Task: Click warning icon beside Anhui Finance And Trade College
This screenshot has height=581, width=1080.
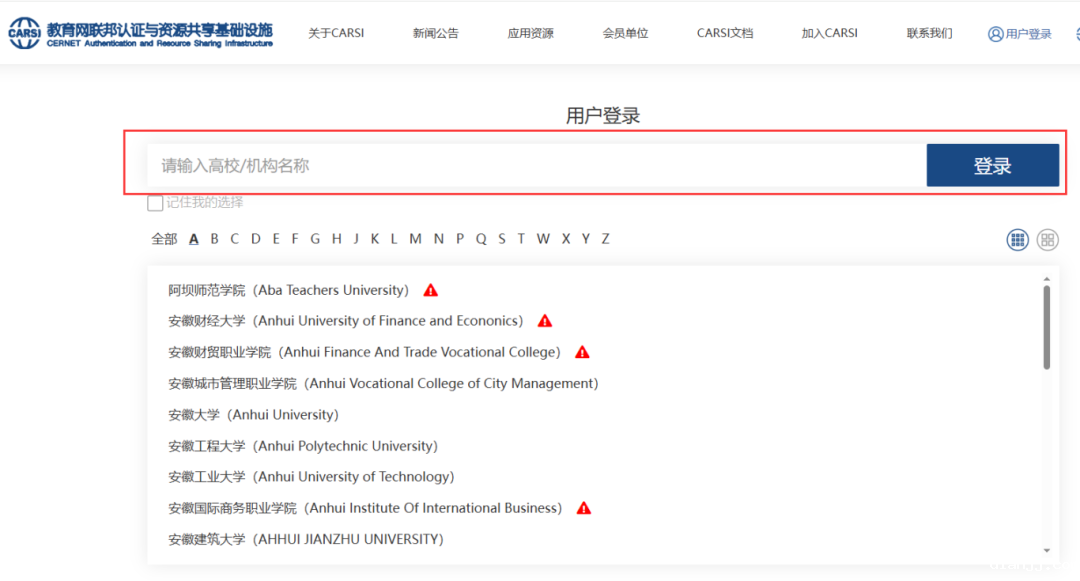Action: tap(582, 353)
